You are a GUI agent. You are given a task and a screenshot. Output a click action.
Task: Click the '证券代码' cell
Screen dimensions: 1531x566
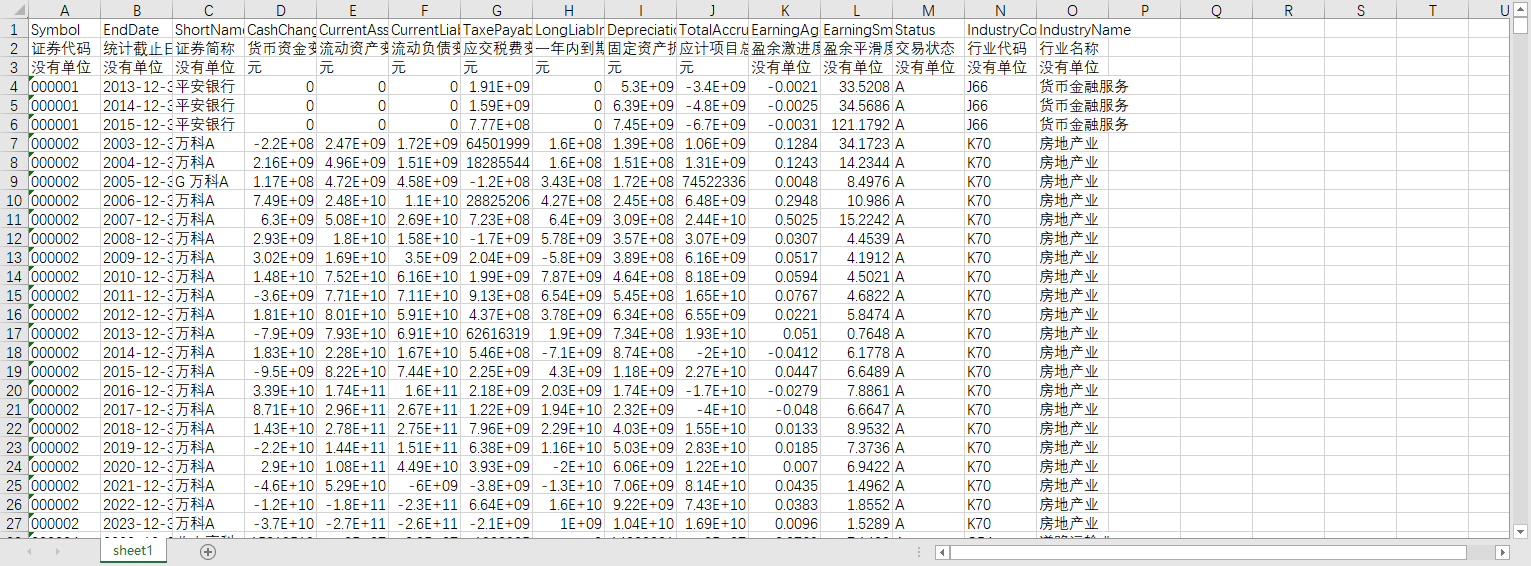(x=64, y=49)
